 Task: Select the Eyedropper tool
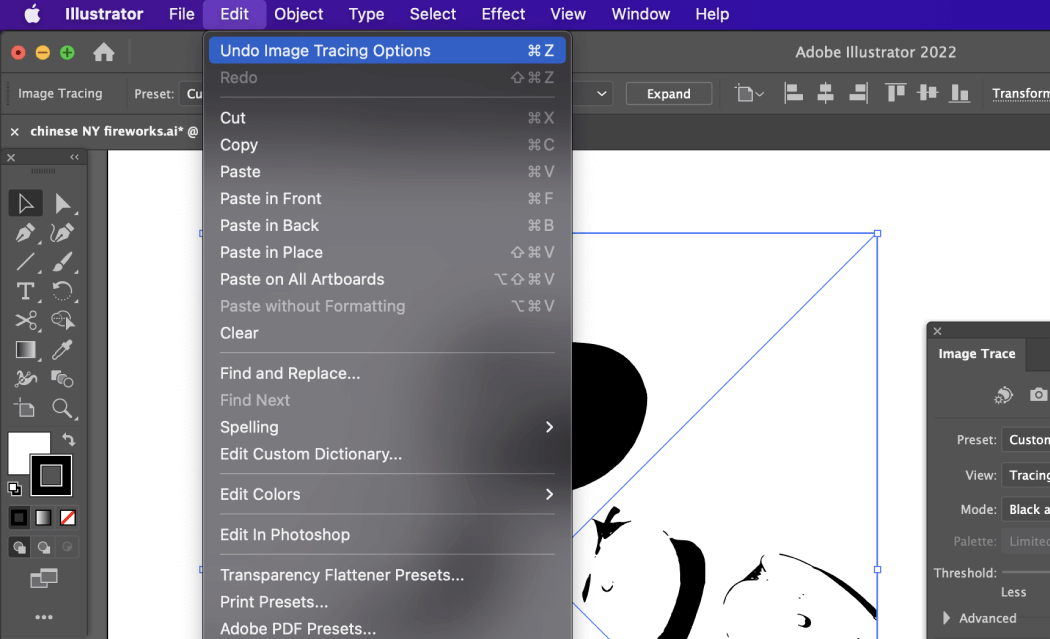click(63, 350)
